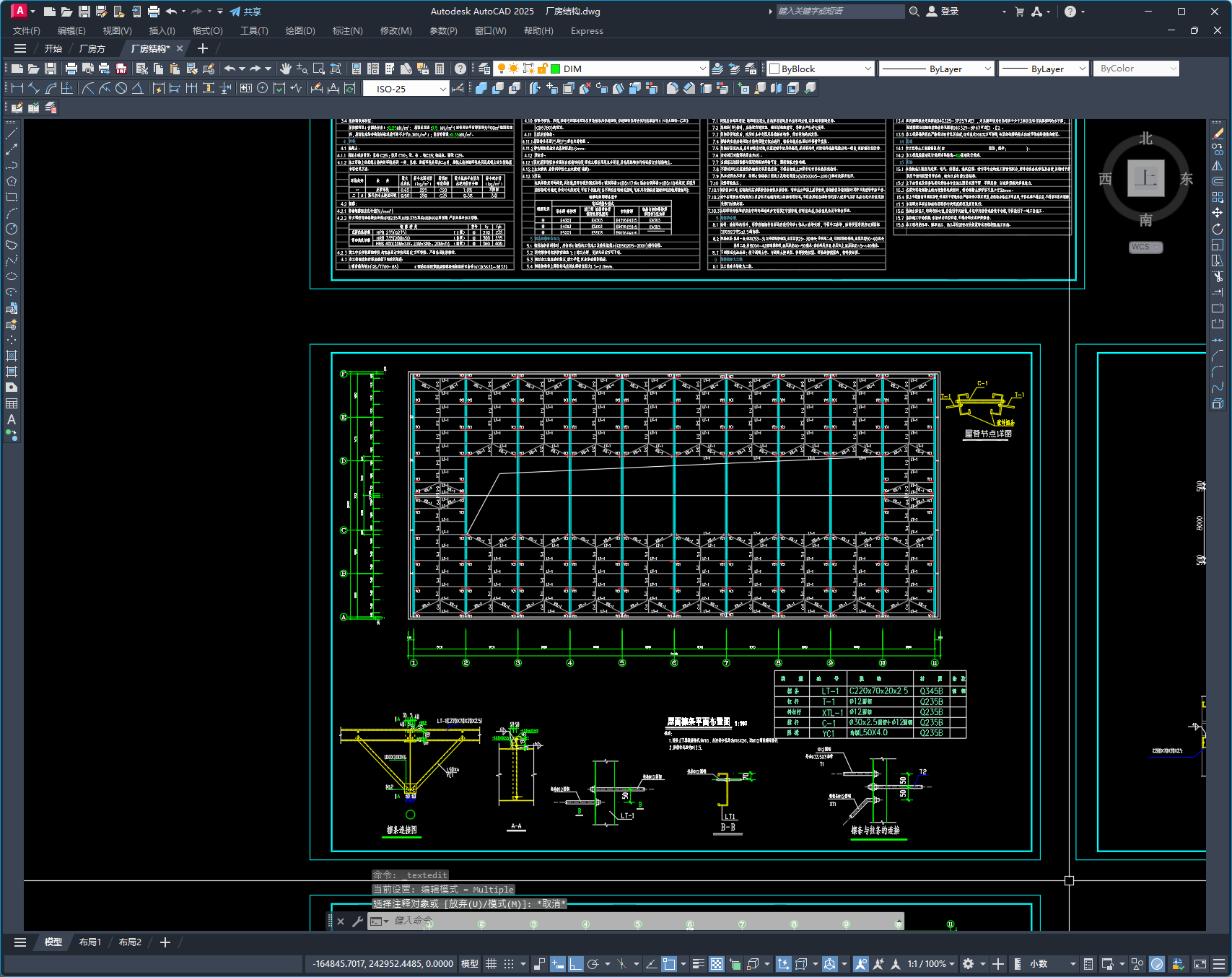Select the Aligned dimension tool

(34, 88)
